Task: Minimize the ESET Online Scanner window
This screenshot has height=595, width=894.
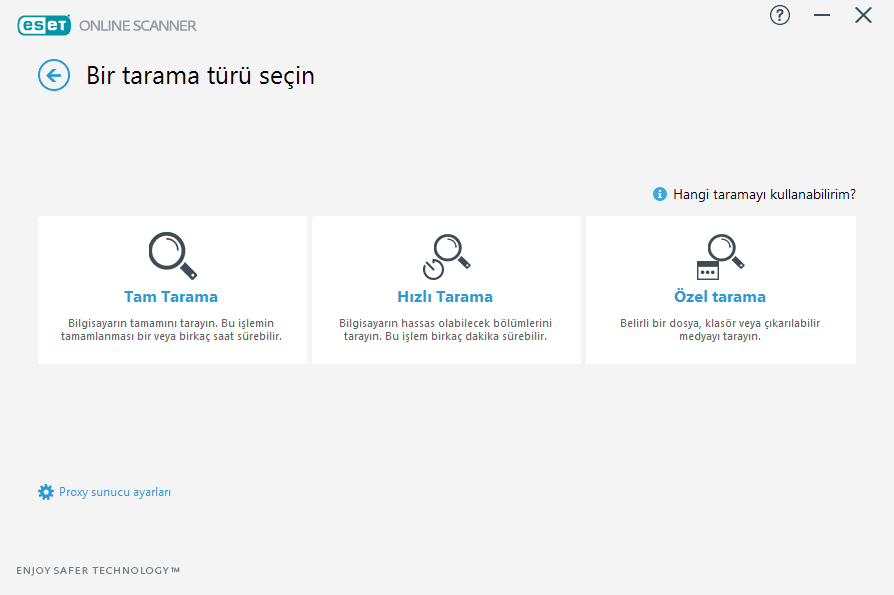Action: point(822,15)
